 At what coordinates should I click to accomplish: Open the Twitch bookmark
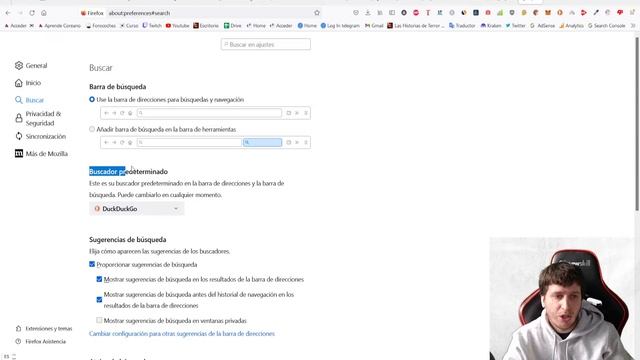152,26
